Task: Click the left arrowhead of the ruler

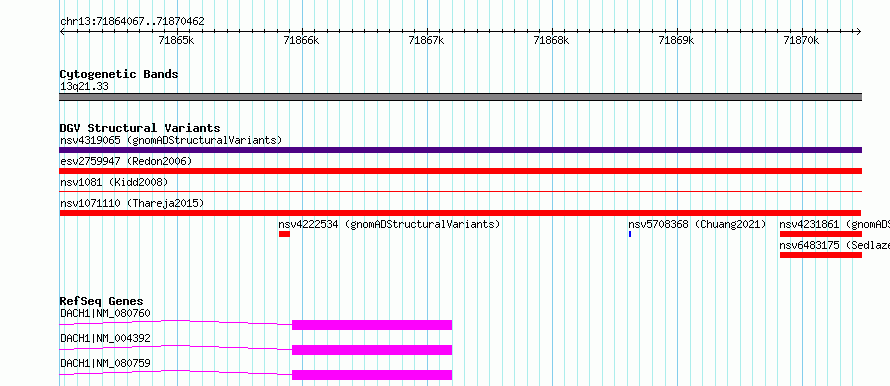Action: 62,32
